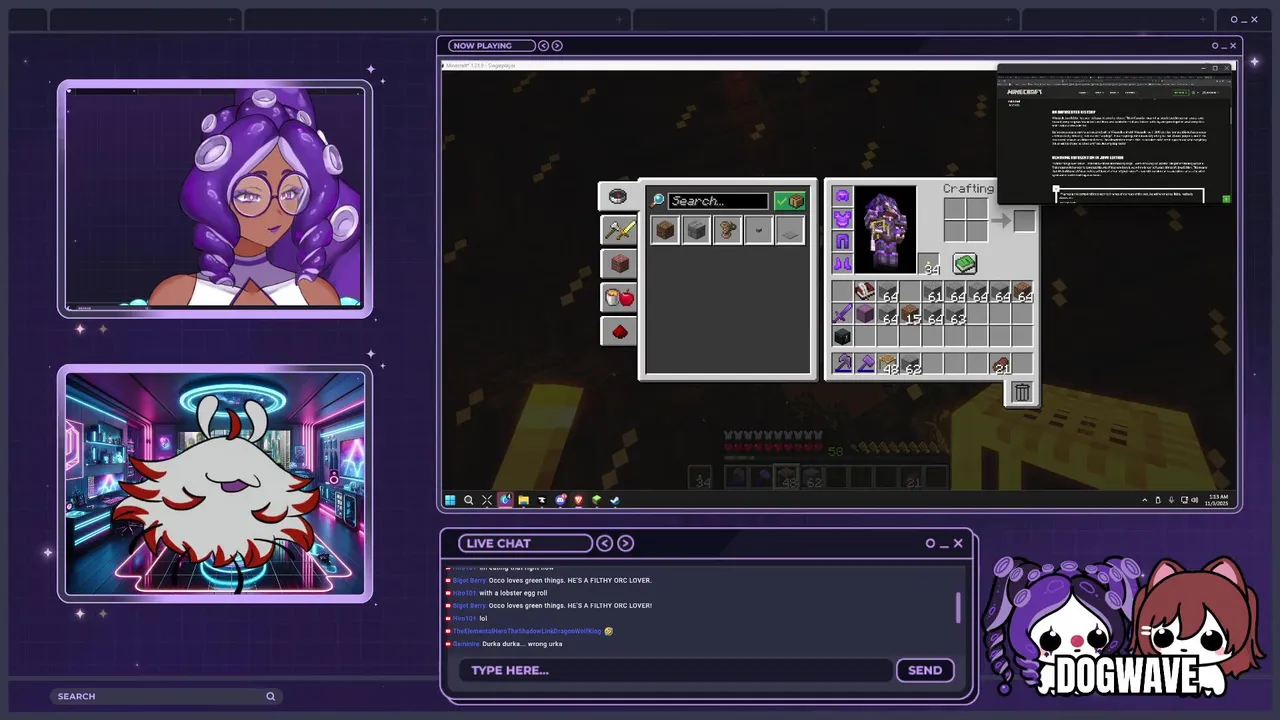This screenshot has width=1280, height=720.
Task: Click the crafting output slot
Action: [x=1023, y=221]
